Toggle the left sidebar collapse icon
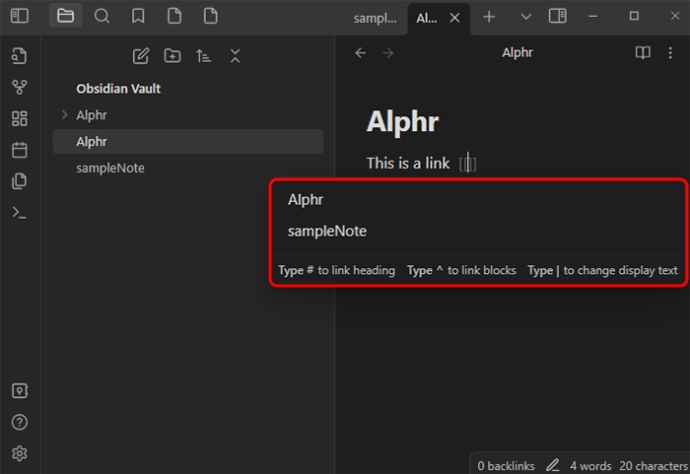The height and width of the screenshot is (474, 690). tap(19, 16)
